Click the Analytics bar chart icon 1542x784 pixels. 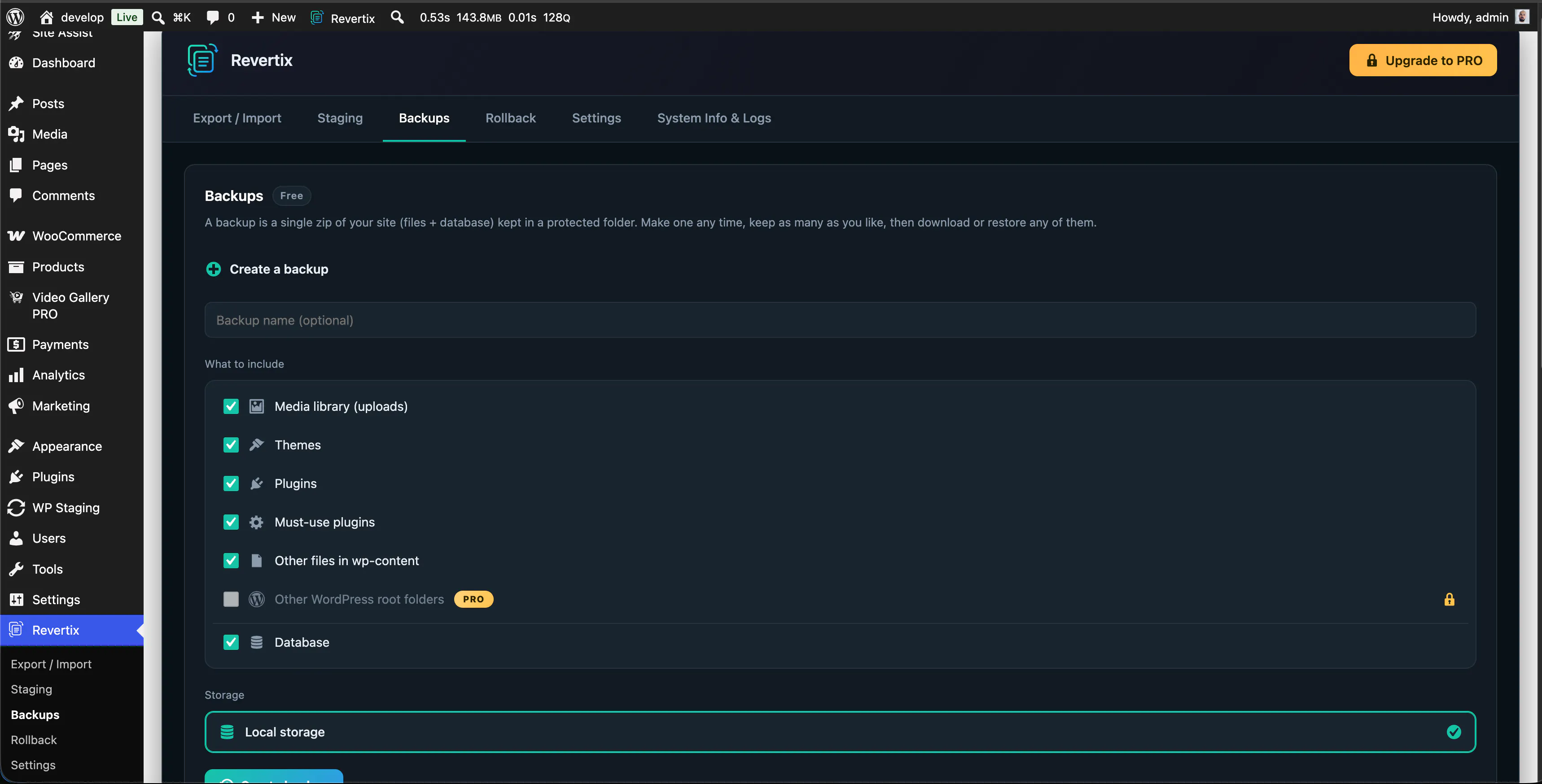point(16,375)
